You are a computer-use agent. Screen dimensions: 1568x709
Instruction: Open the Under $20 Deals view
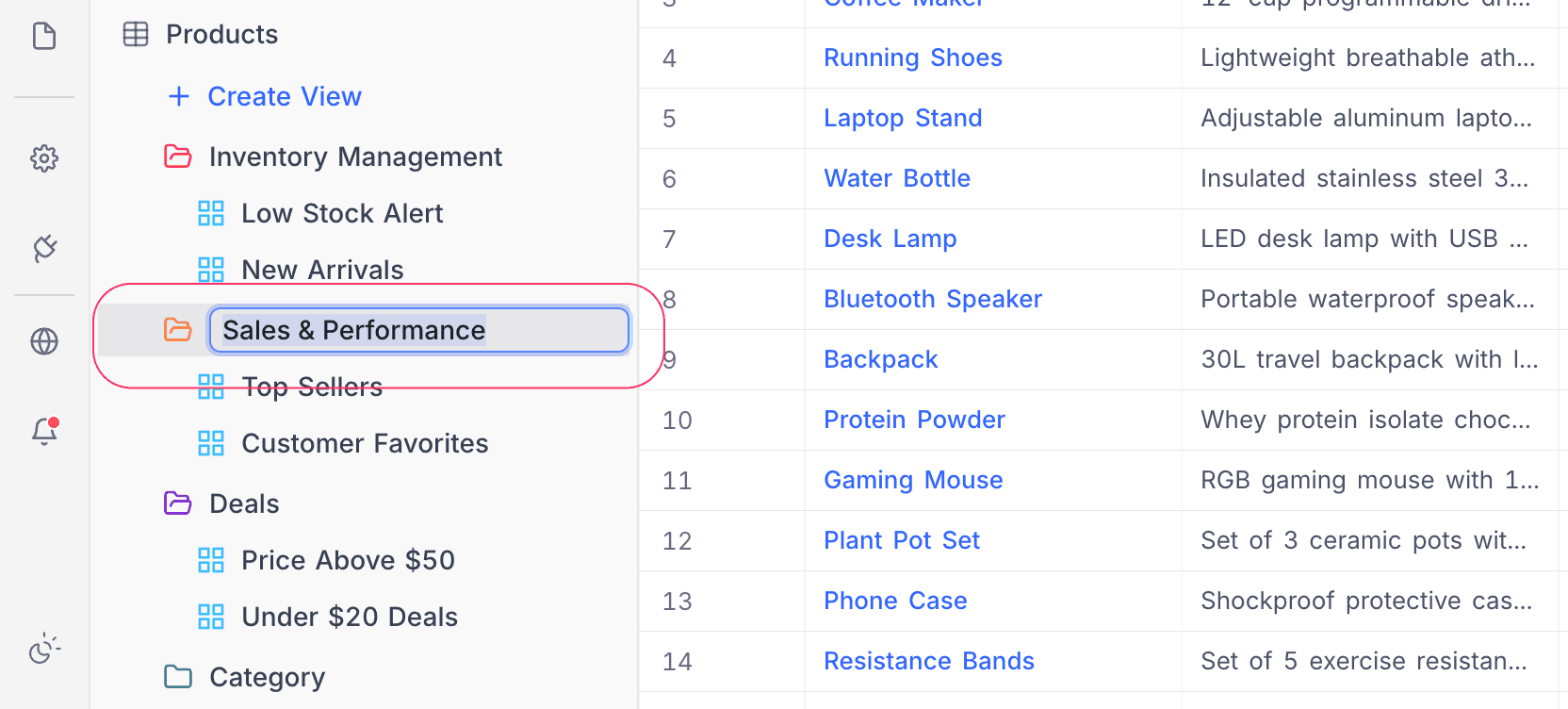coord(350,617)
